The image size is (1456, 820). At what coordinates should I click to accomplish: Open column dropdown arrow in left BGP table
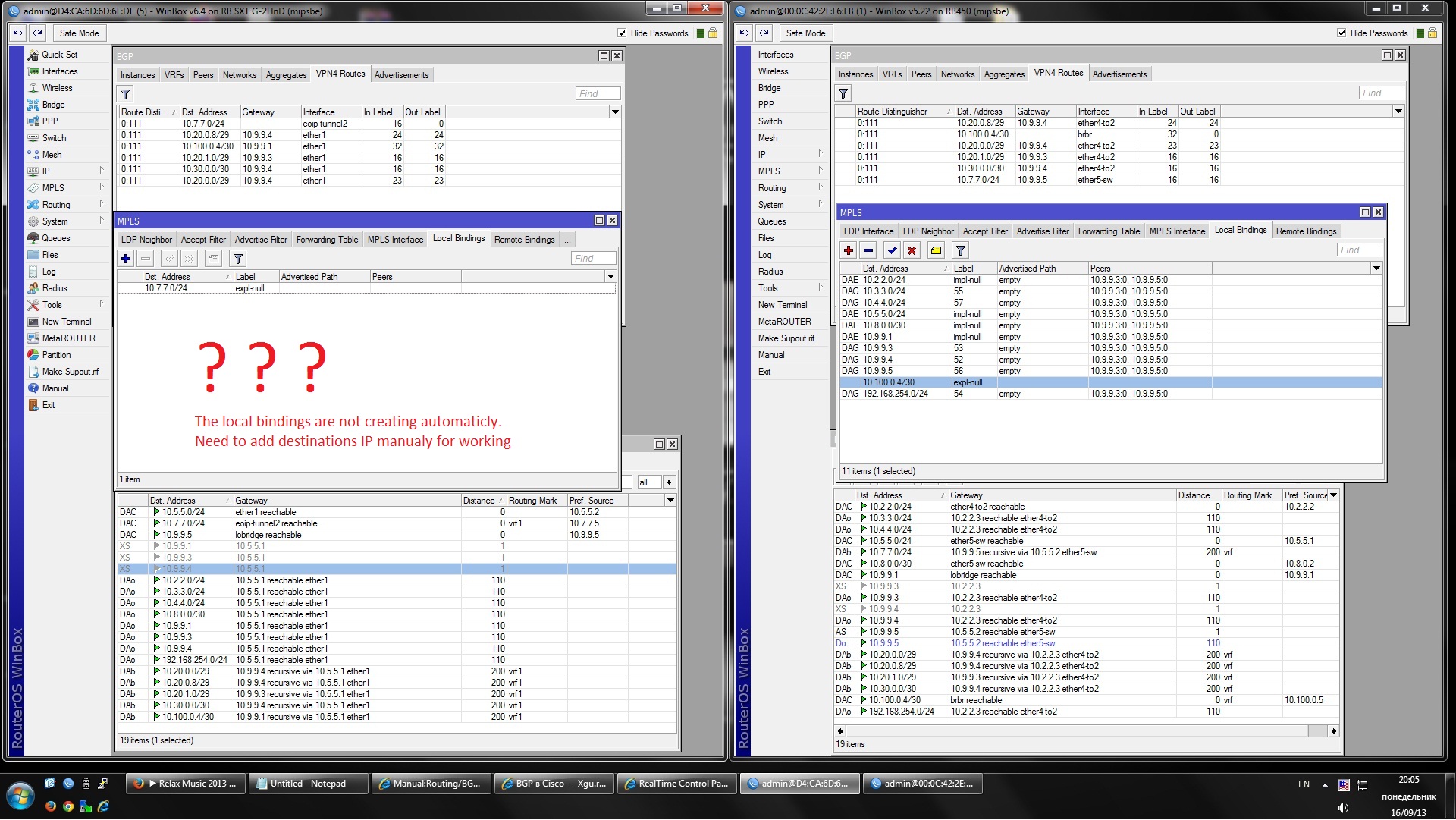coord(615,112)
